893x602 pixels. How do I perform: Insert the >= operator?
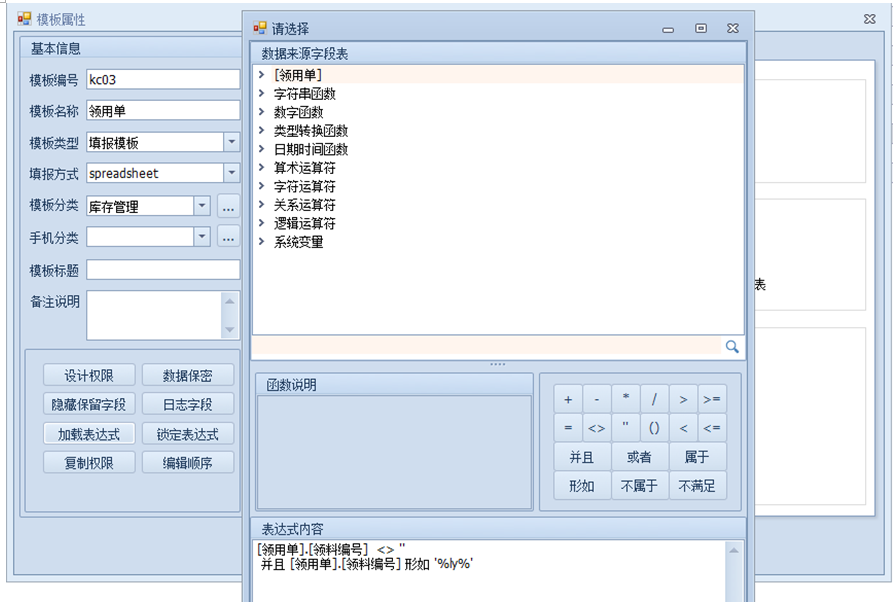pyautogui.click(x=712, y=399)
